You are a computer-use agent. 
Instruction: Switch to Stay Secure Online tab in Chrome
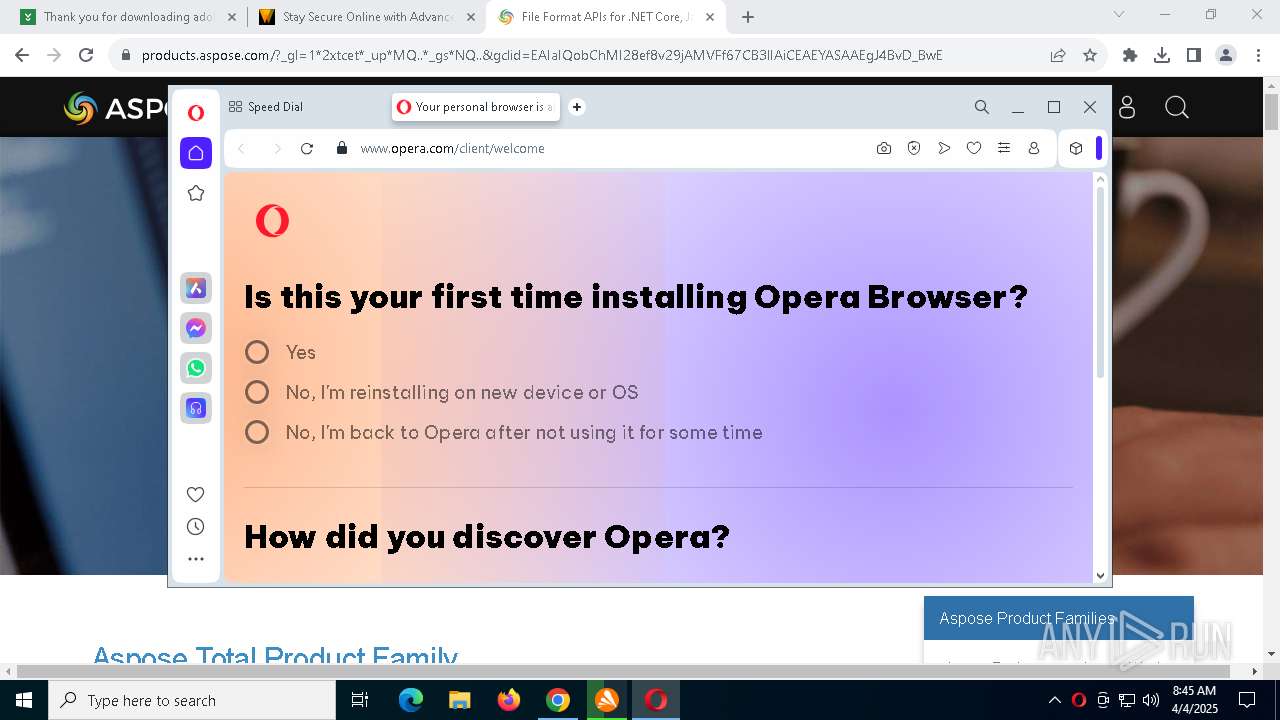tap(366, 17)
